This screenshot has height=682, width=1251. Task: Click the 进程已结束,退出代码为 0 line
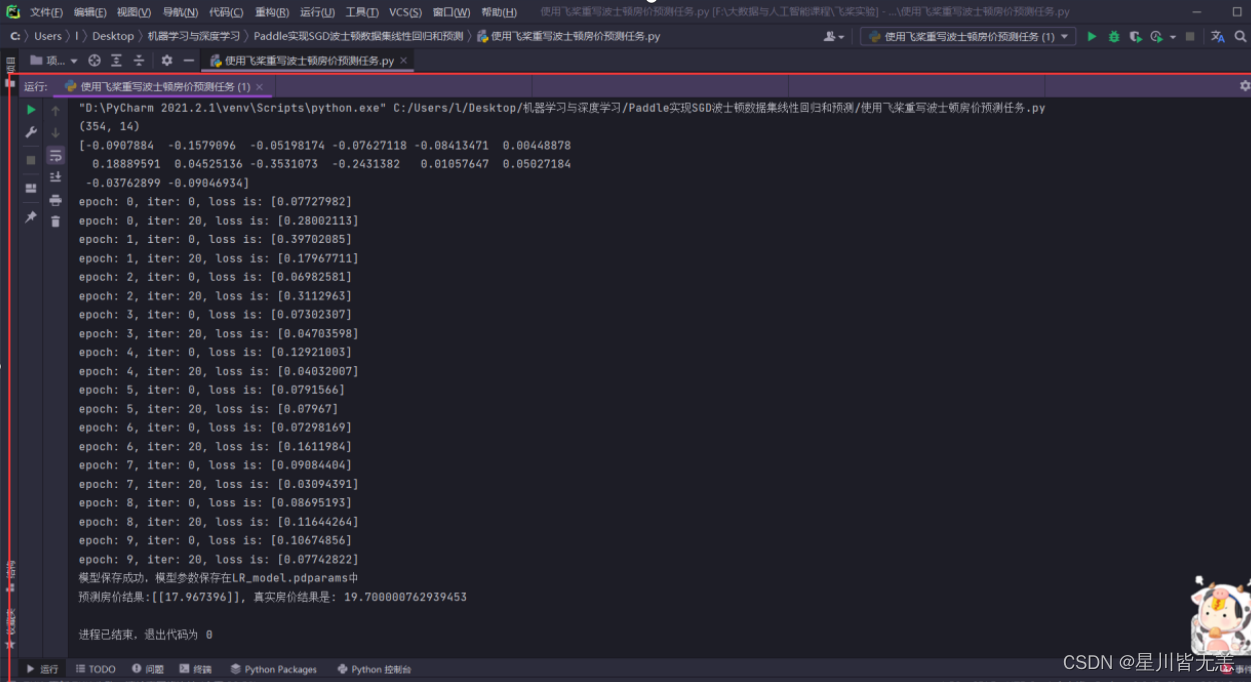(x=145, y=635)
